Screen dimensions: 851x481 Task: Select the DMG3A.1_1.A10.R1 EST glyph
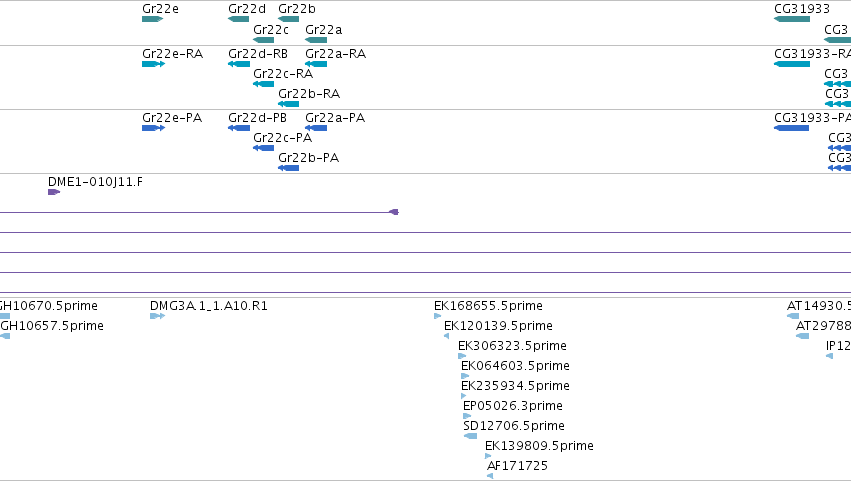(x=157, y=316)
